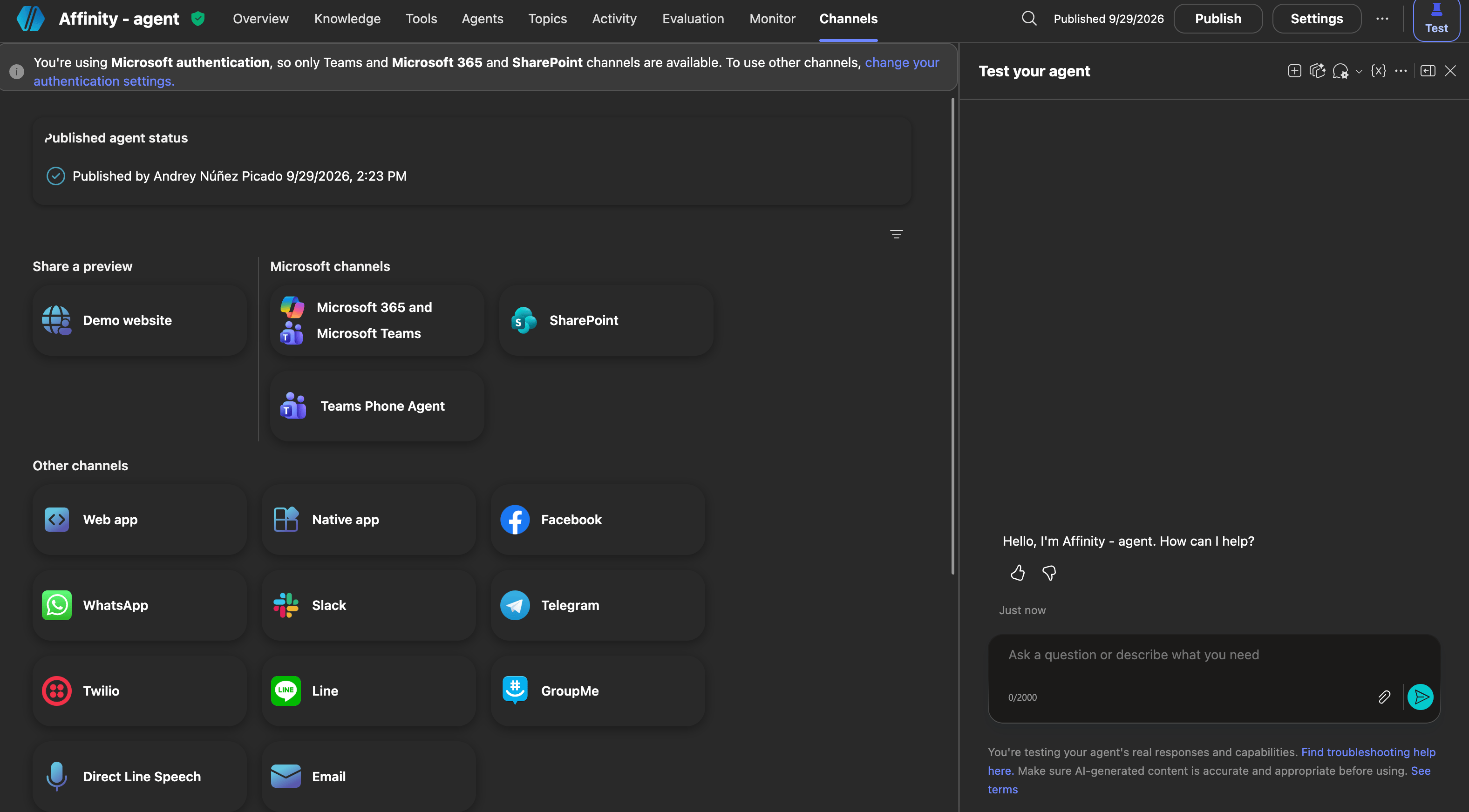Viewport: 1469px width, 812px height.
Task: Open the chat settings gear-bubble icon
Action: 1340,71
